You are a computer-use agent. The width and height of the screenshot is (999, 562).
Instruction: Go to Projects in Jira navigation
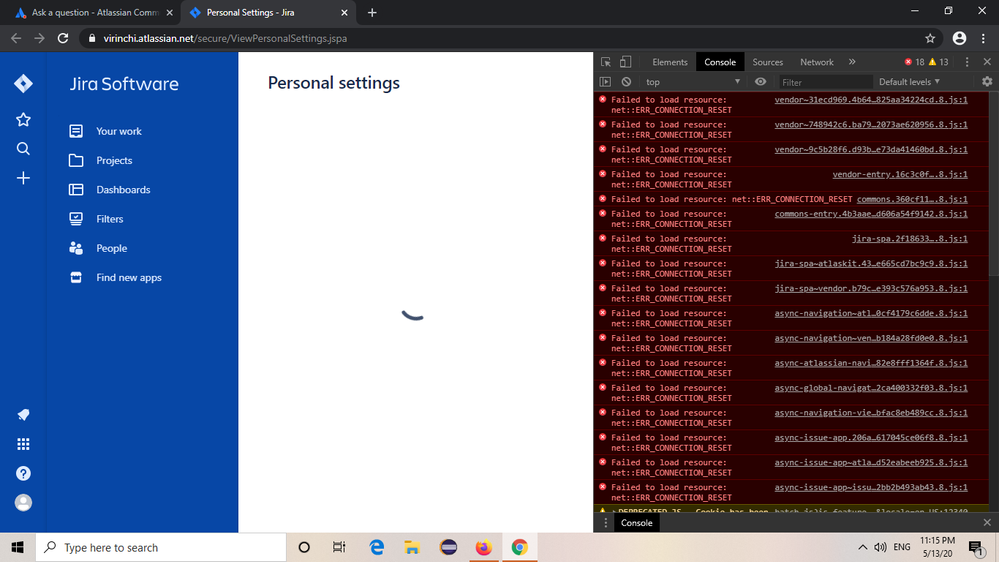point(114,161)
